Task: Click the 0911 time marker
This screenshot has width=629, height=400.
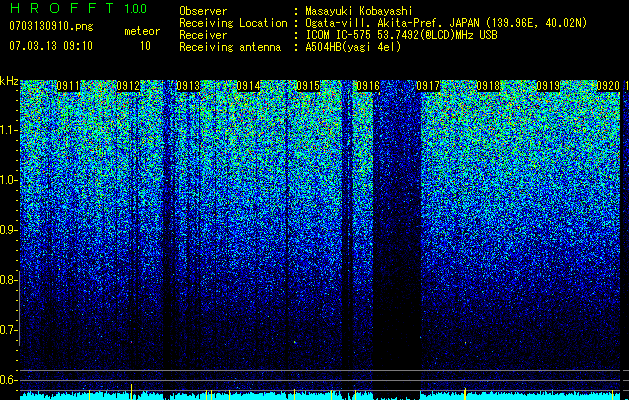Action: (x=68, y=86)
